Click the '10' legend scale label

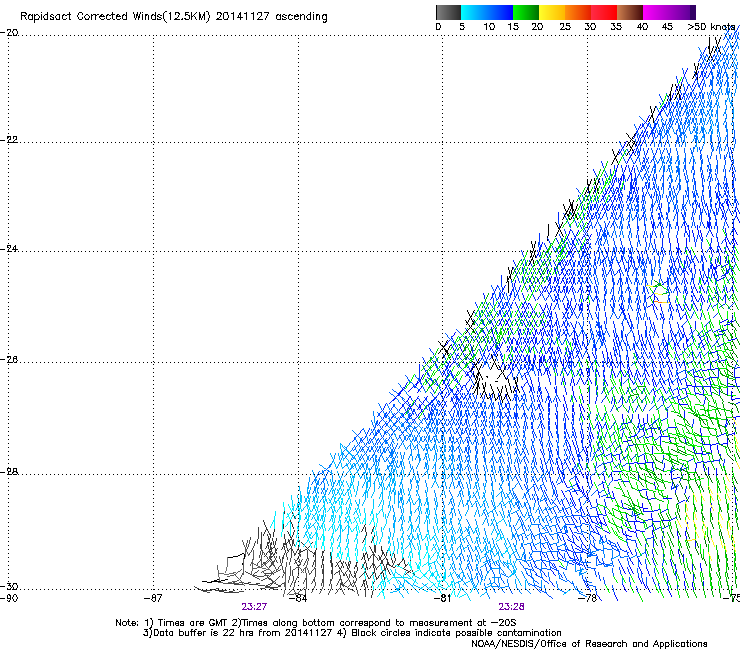[489, 27]
